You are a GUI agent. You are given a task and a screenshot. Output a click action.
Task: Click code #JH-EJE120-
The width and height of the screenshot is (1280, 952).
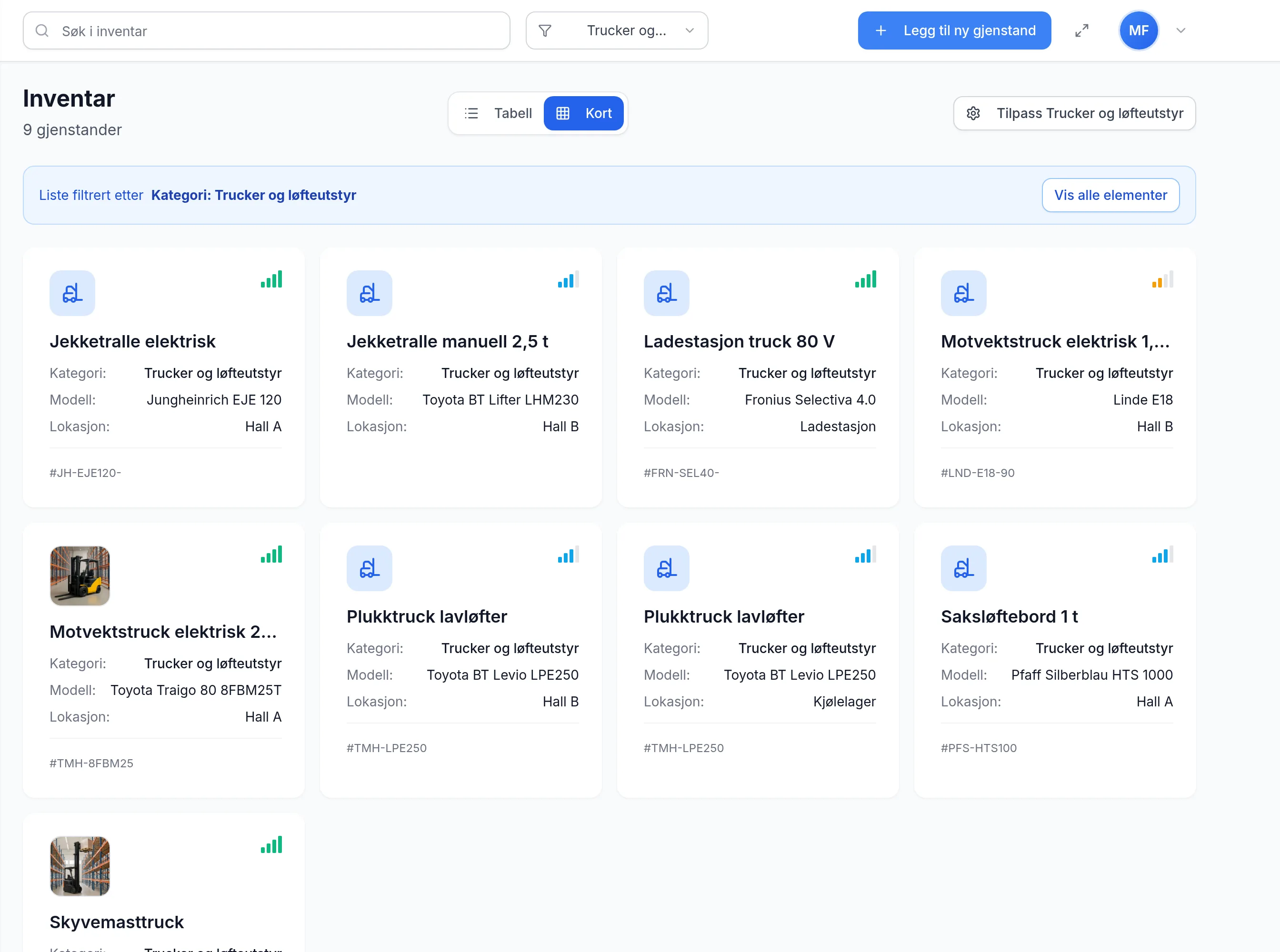click(85, 473)
